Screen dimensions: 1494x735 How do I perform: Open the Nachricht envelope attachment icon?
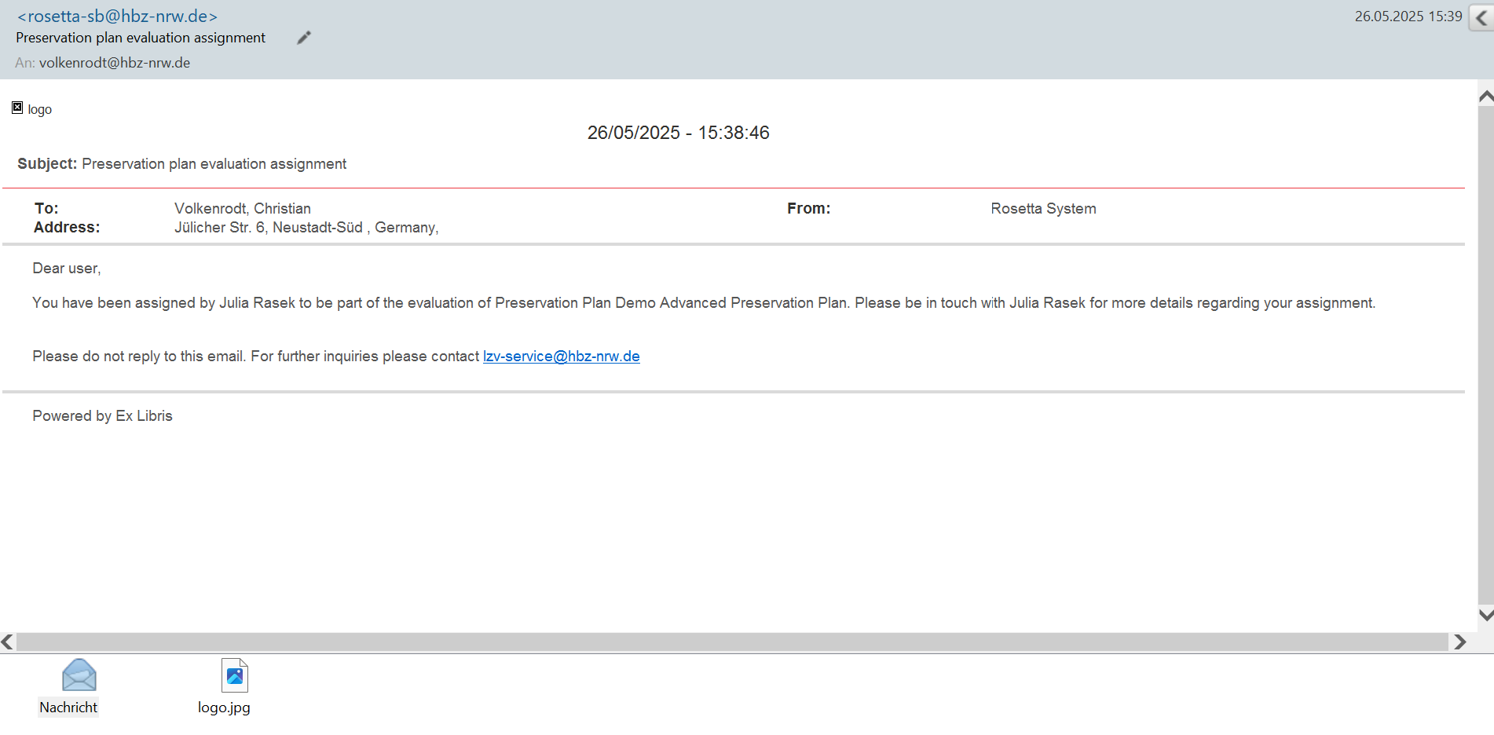78,676
